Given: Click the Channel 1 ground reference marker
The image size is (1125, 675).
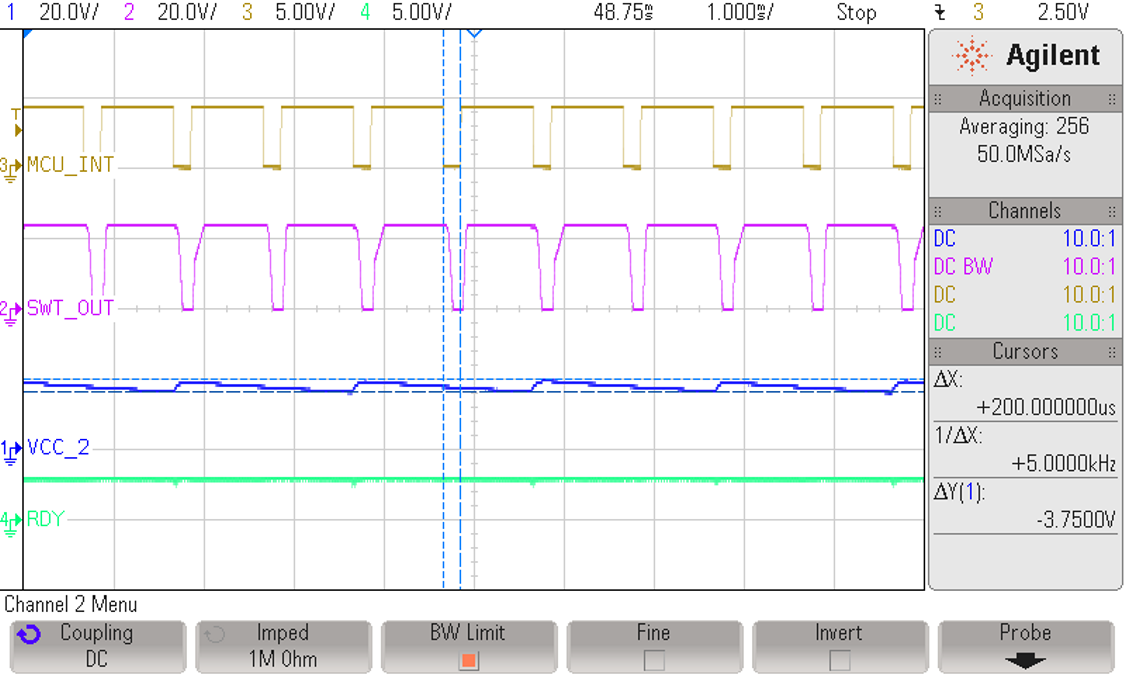Looking at the screenshot, I should (10, 447).
